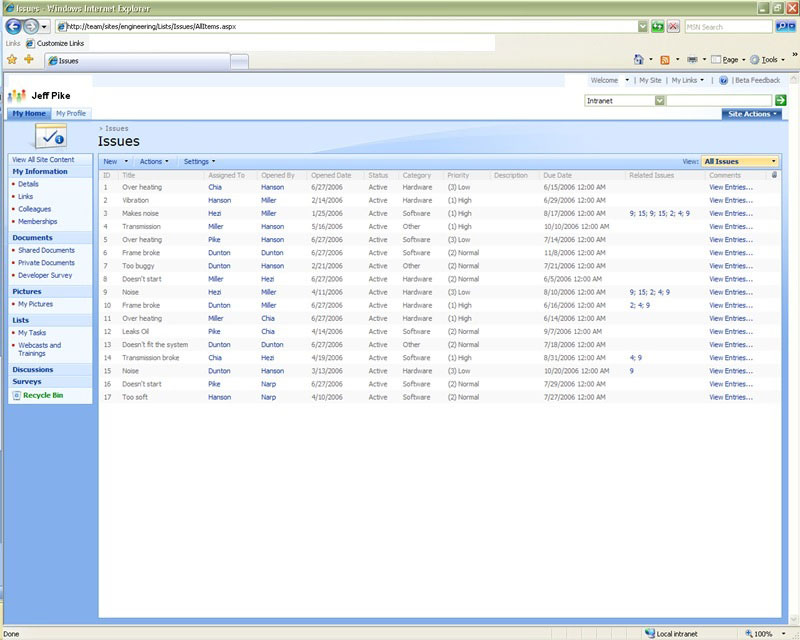This screenshot has height=640, width=800.
Task: Click the Print icon in command bar
Action: tap(692, 60)
